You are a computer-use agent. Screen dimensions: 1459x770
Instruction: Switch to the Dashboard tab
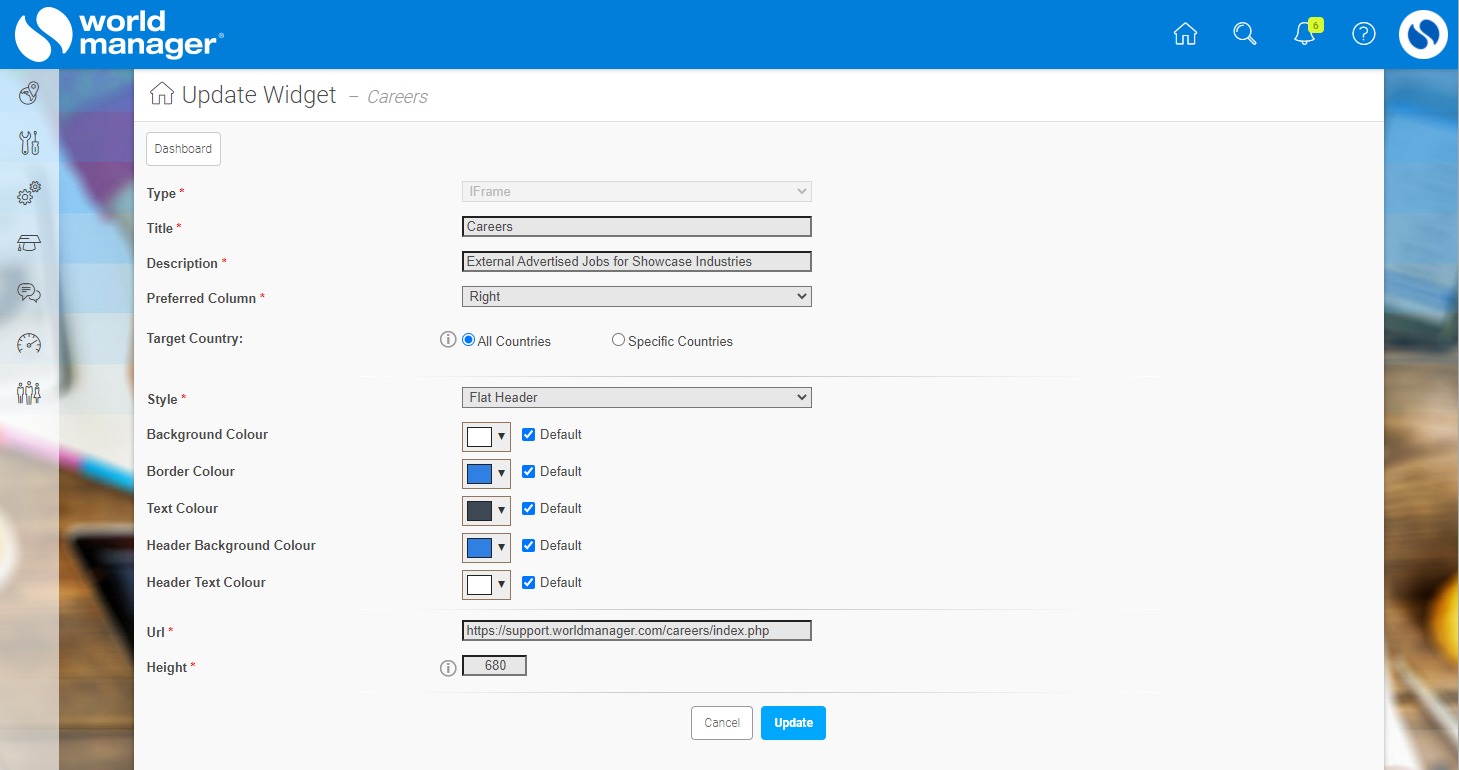tap(183, 148)
